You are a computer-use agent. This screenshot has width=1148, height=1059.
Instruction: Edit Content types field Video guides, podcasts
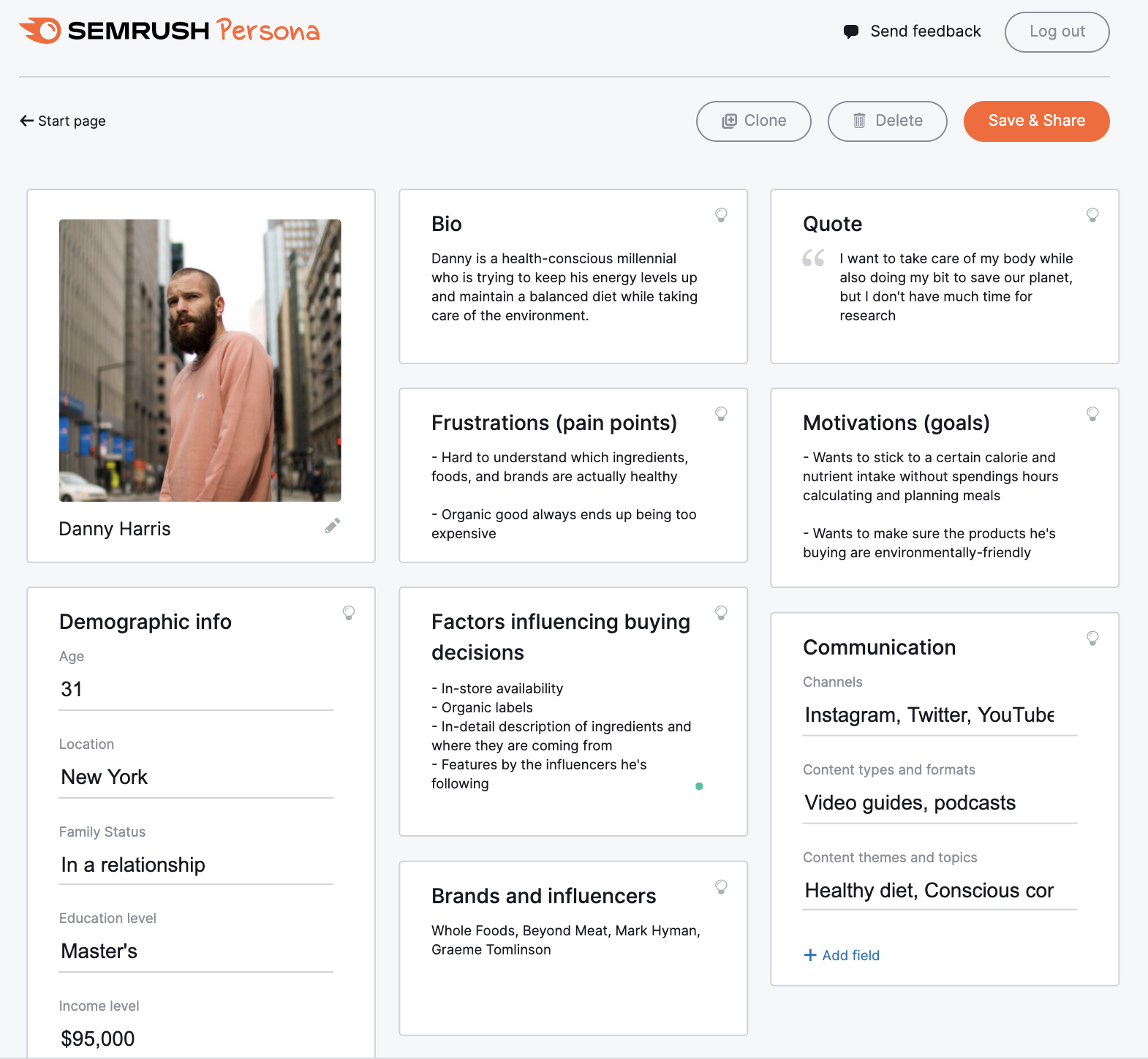940,802
